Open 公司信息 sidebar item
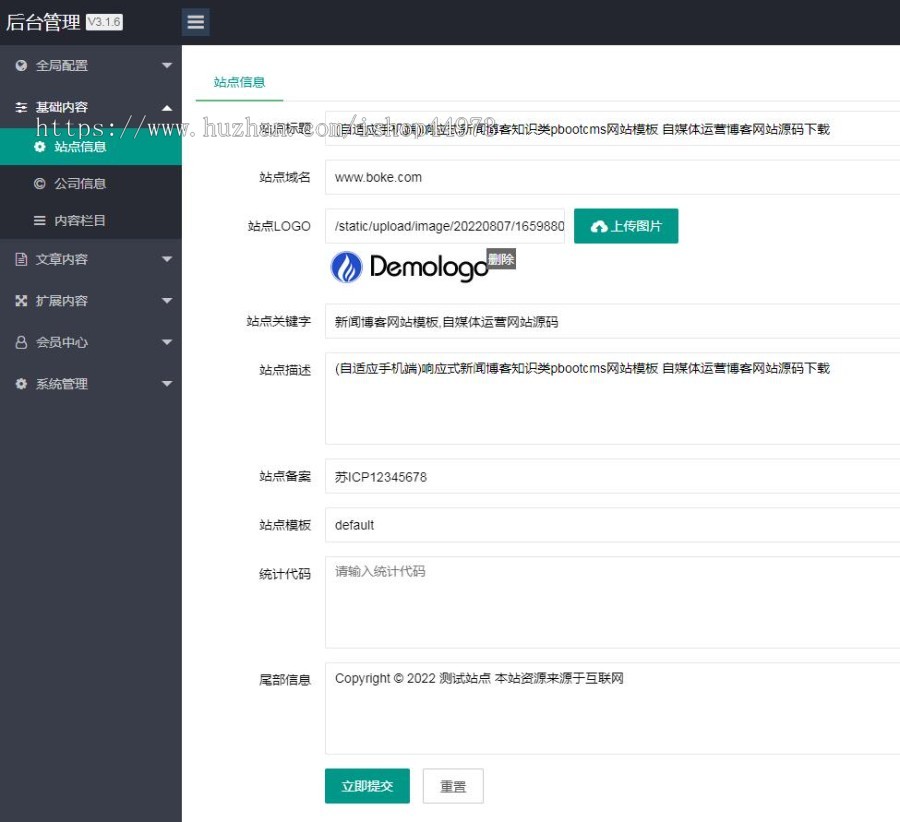The width and height of the screenshot is (900, 822). coord(91,184)
